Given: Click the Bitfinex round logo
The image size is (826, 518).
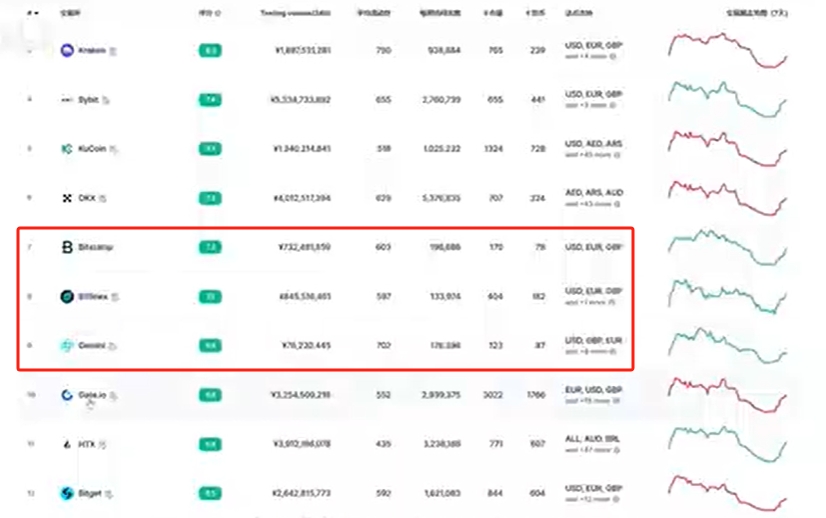Looking at the screenshot, I should click(67, 297).
